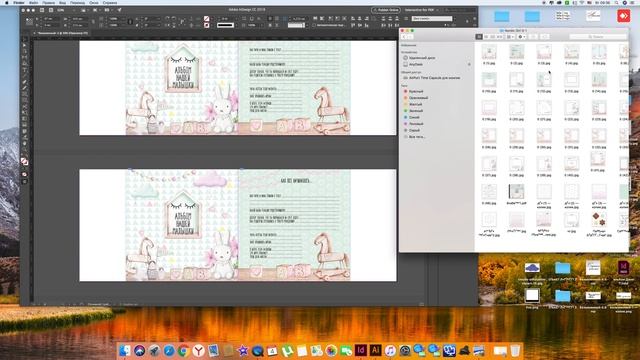Switch Finder to list view
Image resolution: width=640 pixels, height=360 pixels.
[x=486, y=37]
